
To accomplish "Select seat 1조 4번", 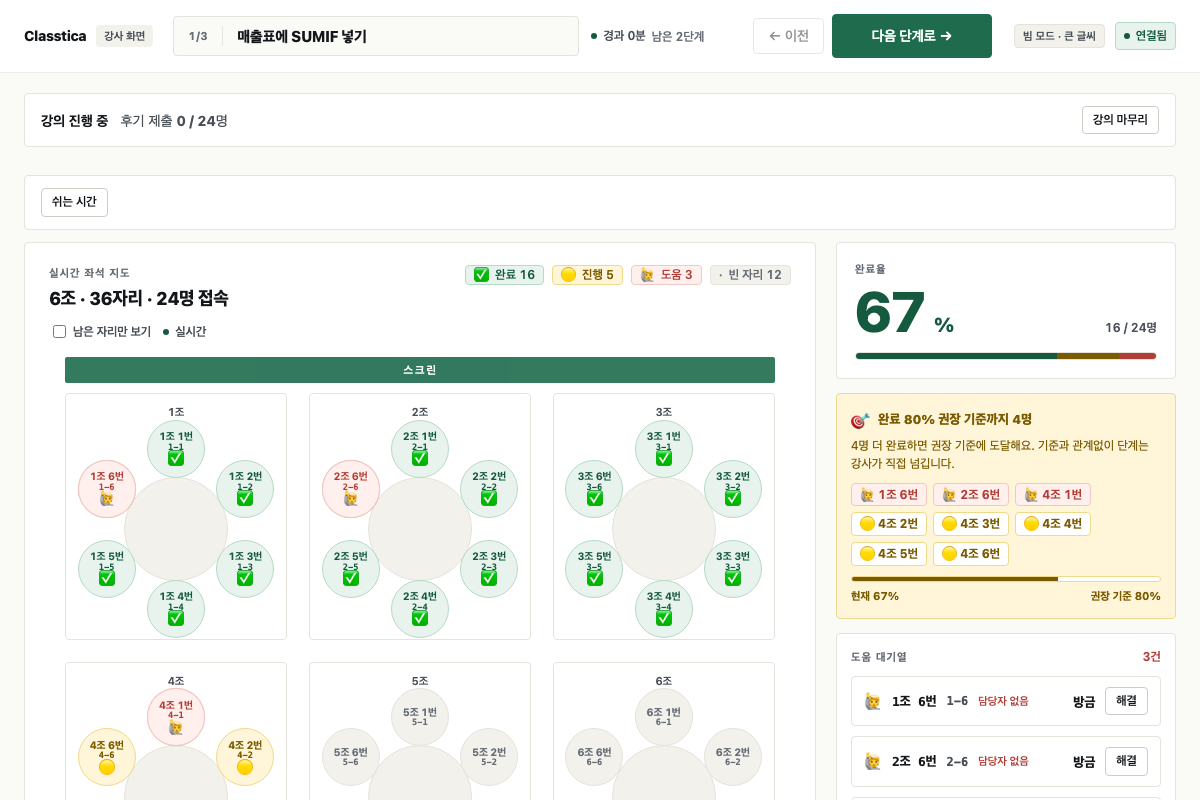I will [176, 609].
